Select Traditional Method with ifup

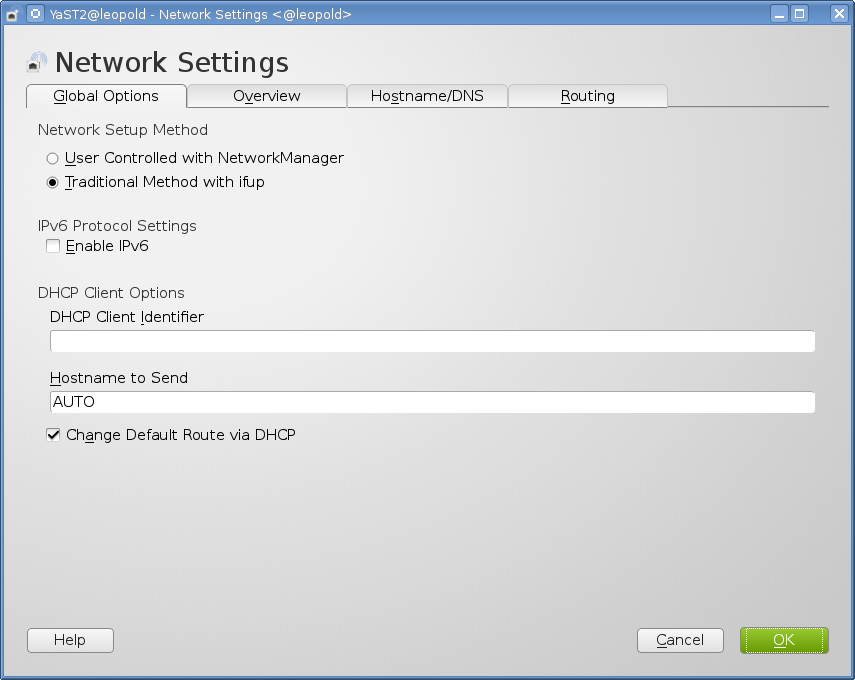[x=52, y=183]
